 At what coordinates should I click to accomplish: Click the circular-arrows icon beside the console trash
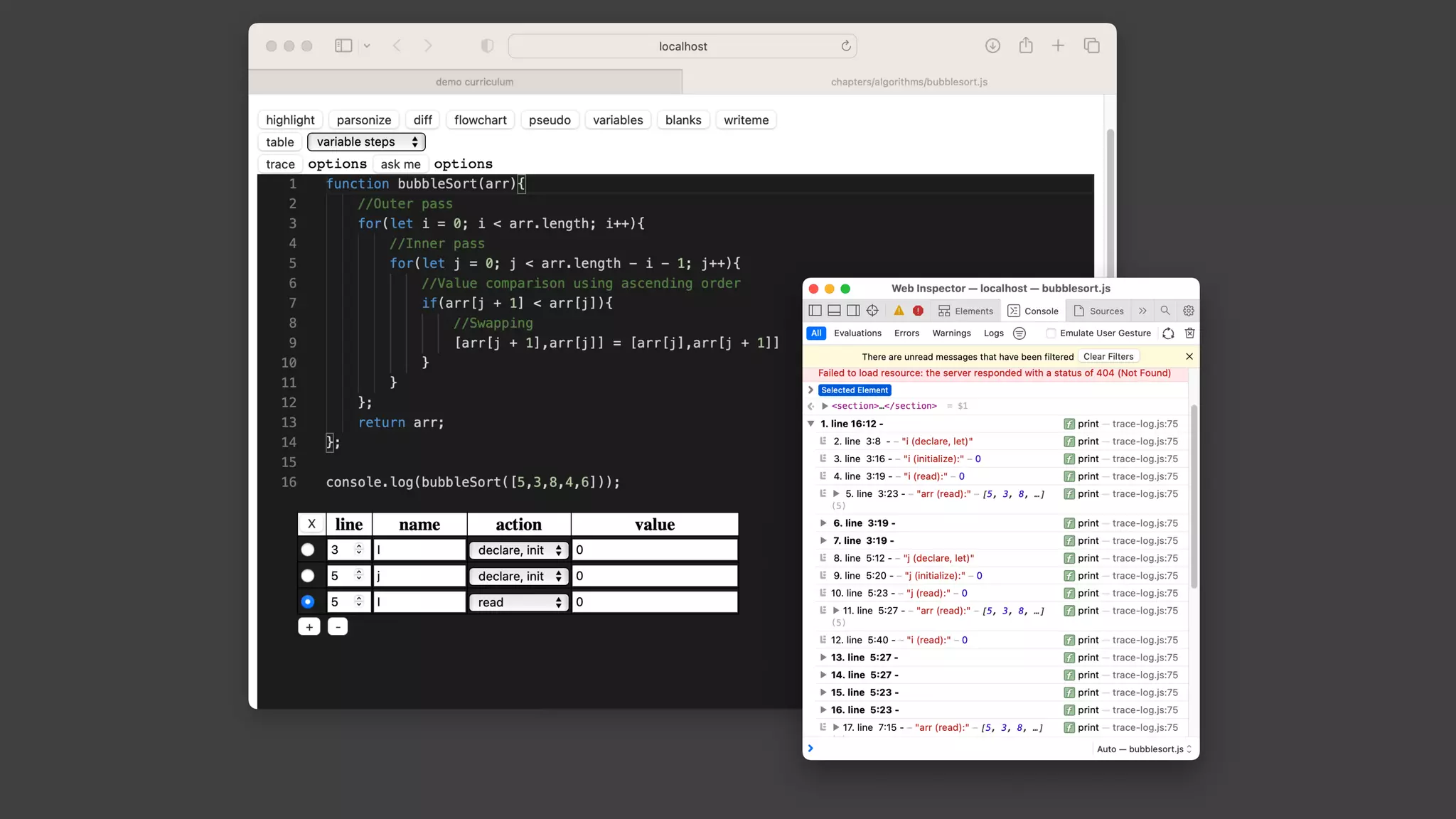(1168, 333)
